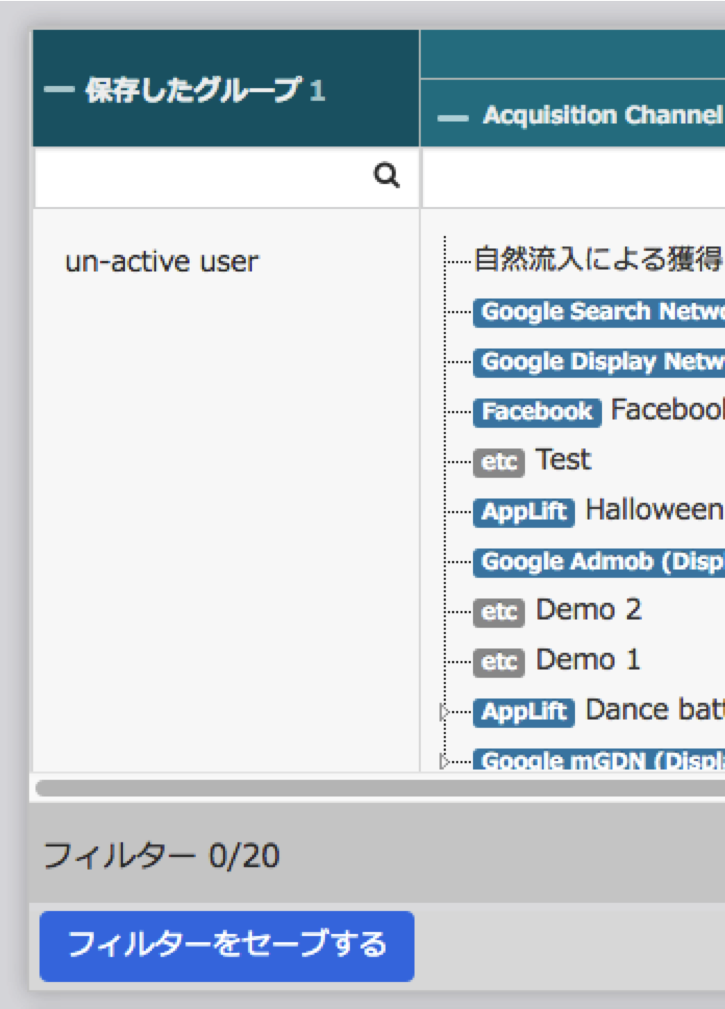Select 自然流入による獲得 tree row
725x1009 pixels.
(x=598, y=259)
